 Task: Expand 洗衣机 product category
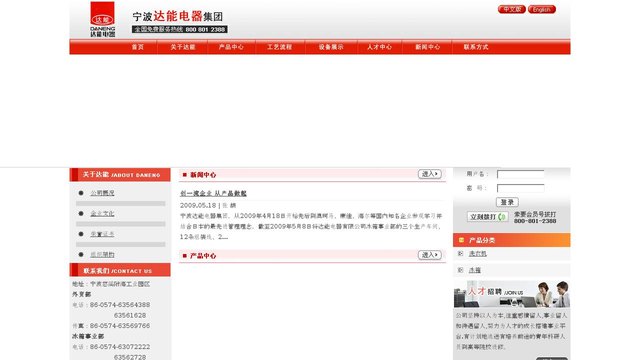[x=460, y=253]
